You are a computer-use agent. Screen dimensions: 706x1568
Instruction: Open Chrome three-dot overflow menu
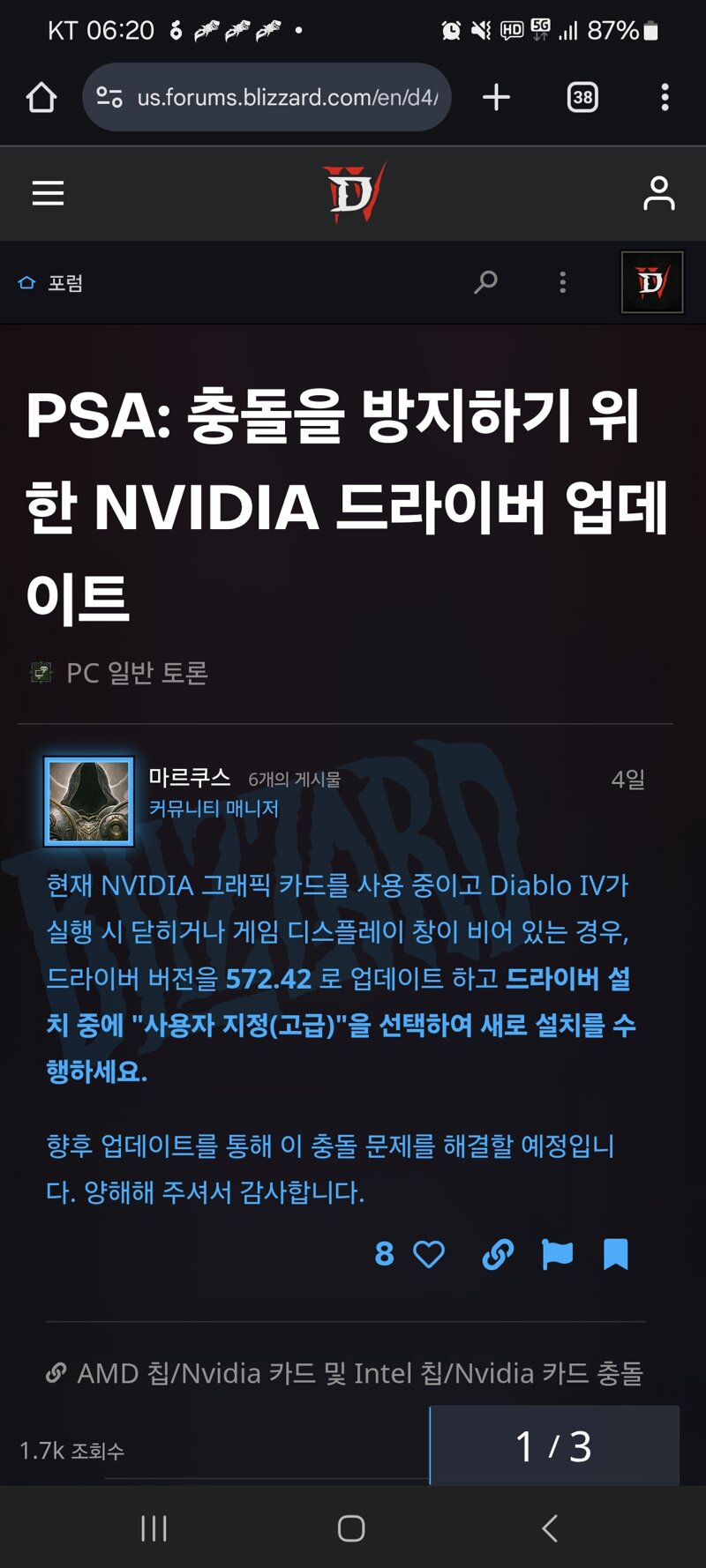(x=665, y=97)
